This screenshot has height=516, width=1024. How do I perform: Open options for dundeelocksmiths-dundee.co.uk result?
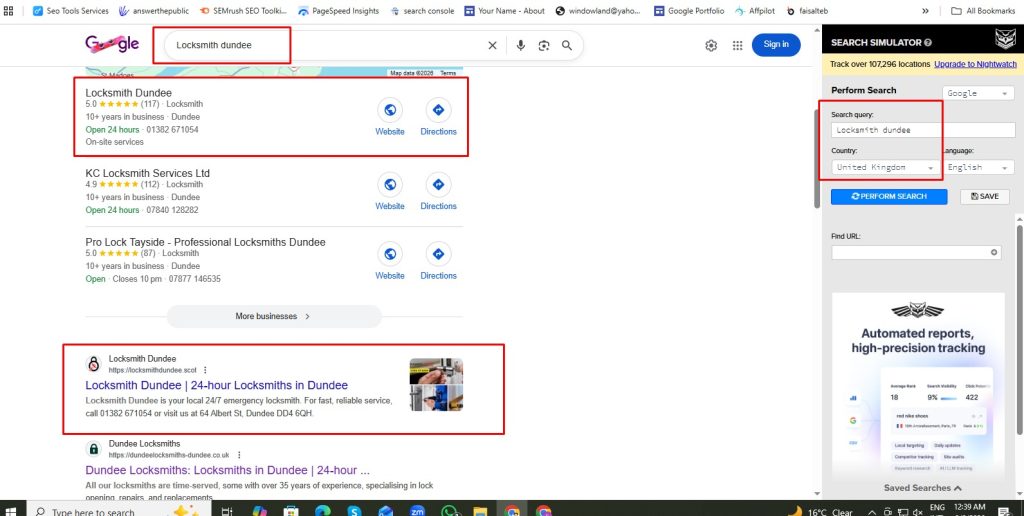239,455
